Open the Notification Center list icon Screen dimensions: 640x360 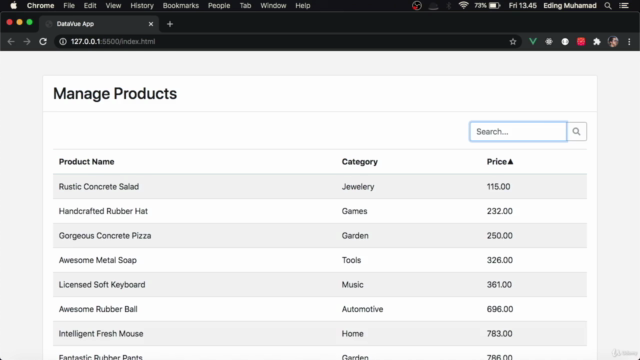pos(624,6)
